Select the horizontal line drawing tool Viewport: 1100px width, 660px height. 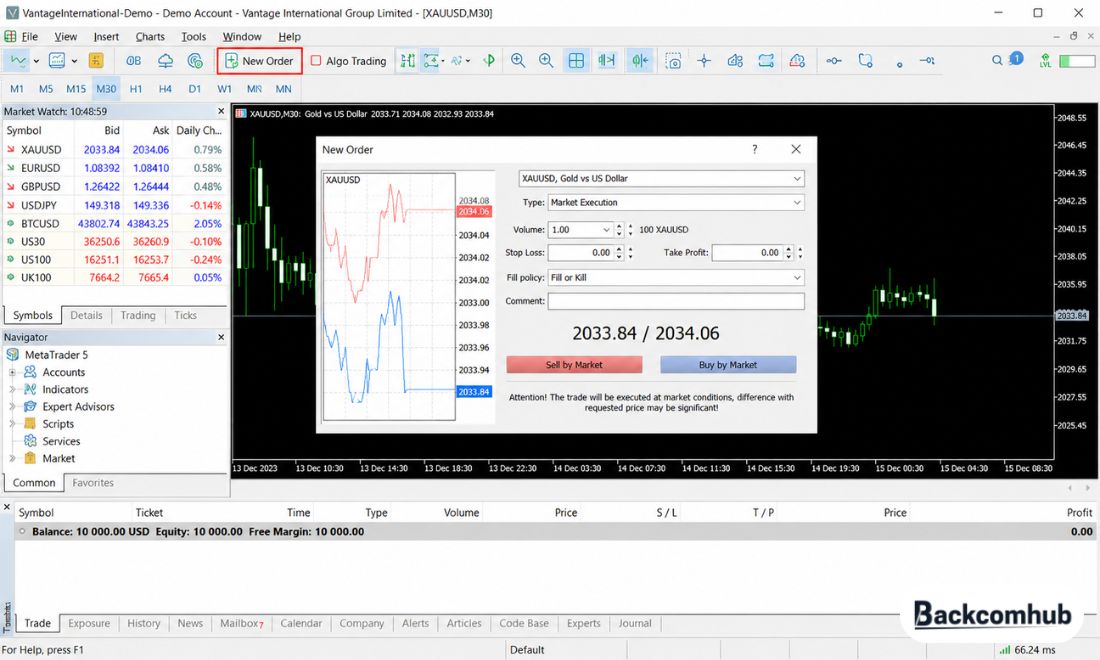pos(833,61)
